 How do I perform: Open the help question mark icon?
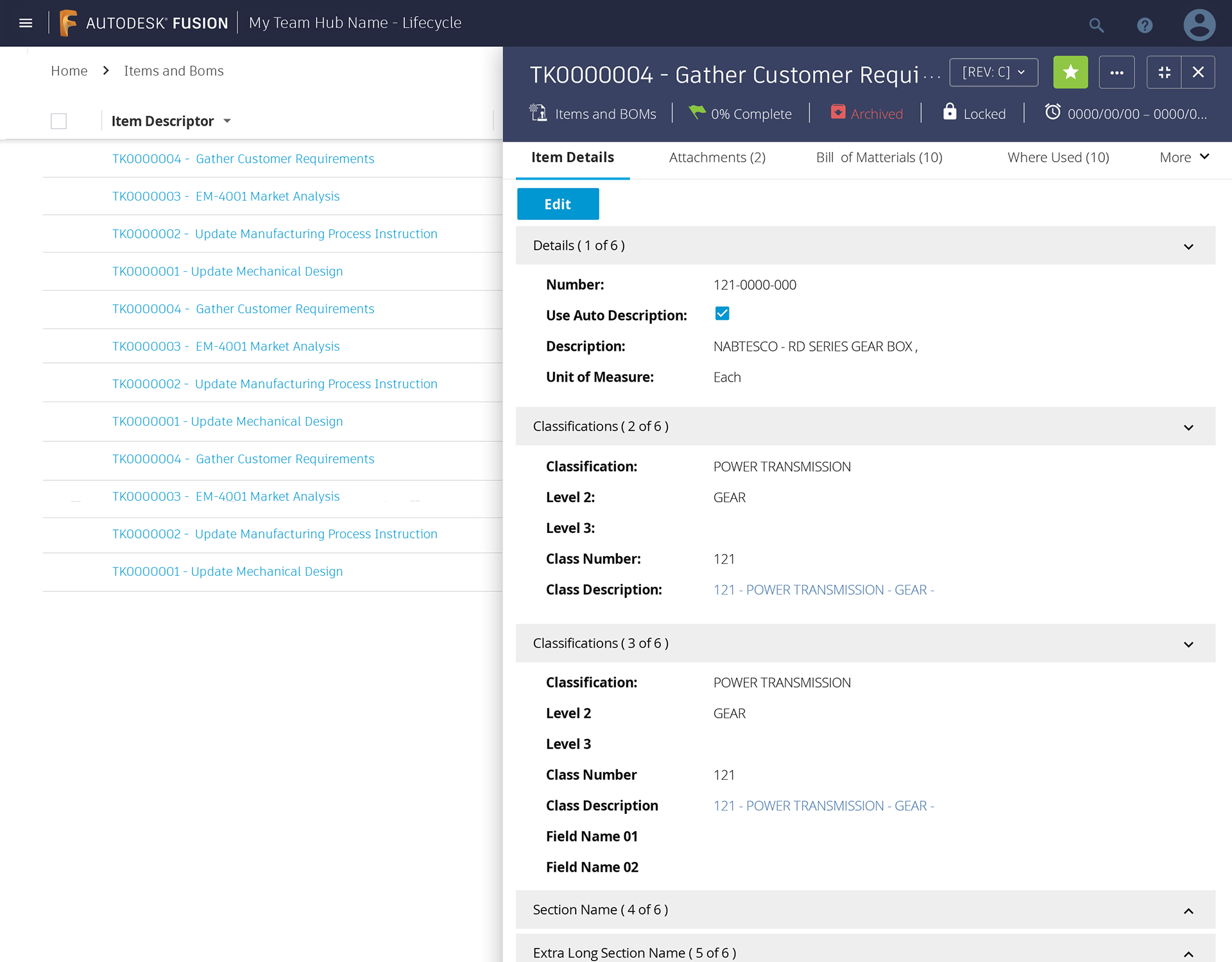(1145, 26)
